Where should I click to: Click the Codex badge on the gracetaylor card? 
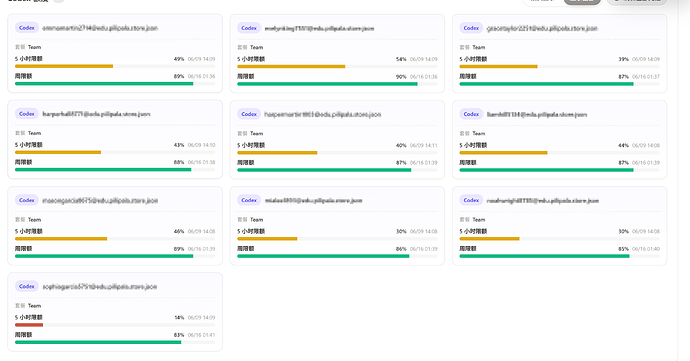click(x=471, y=28)
